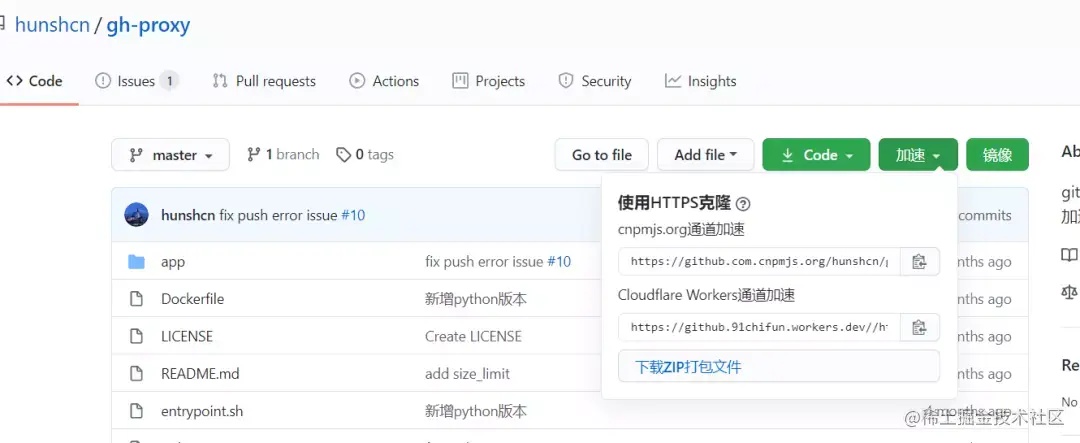Open the Insights tab
The width and height of the screenshot is (1080, 443).
pyautogui.click(x=700, y=81)
